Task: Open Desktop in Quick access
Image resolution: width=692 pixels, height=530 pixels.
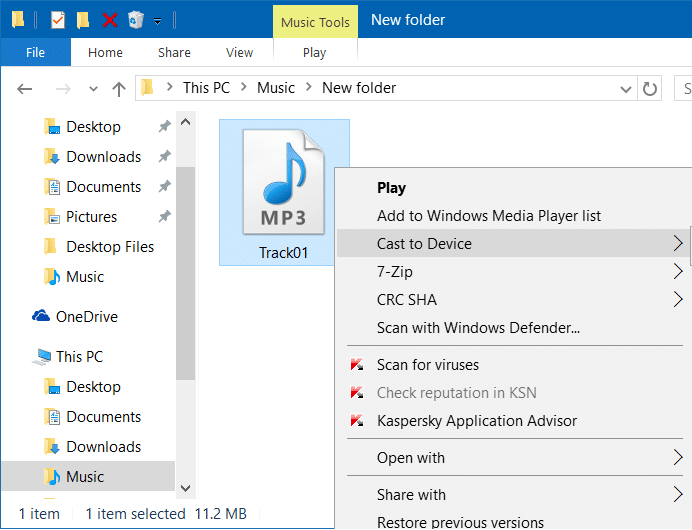Action: click(x=93, y=127)
